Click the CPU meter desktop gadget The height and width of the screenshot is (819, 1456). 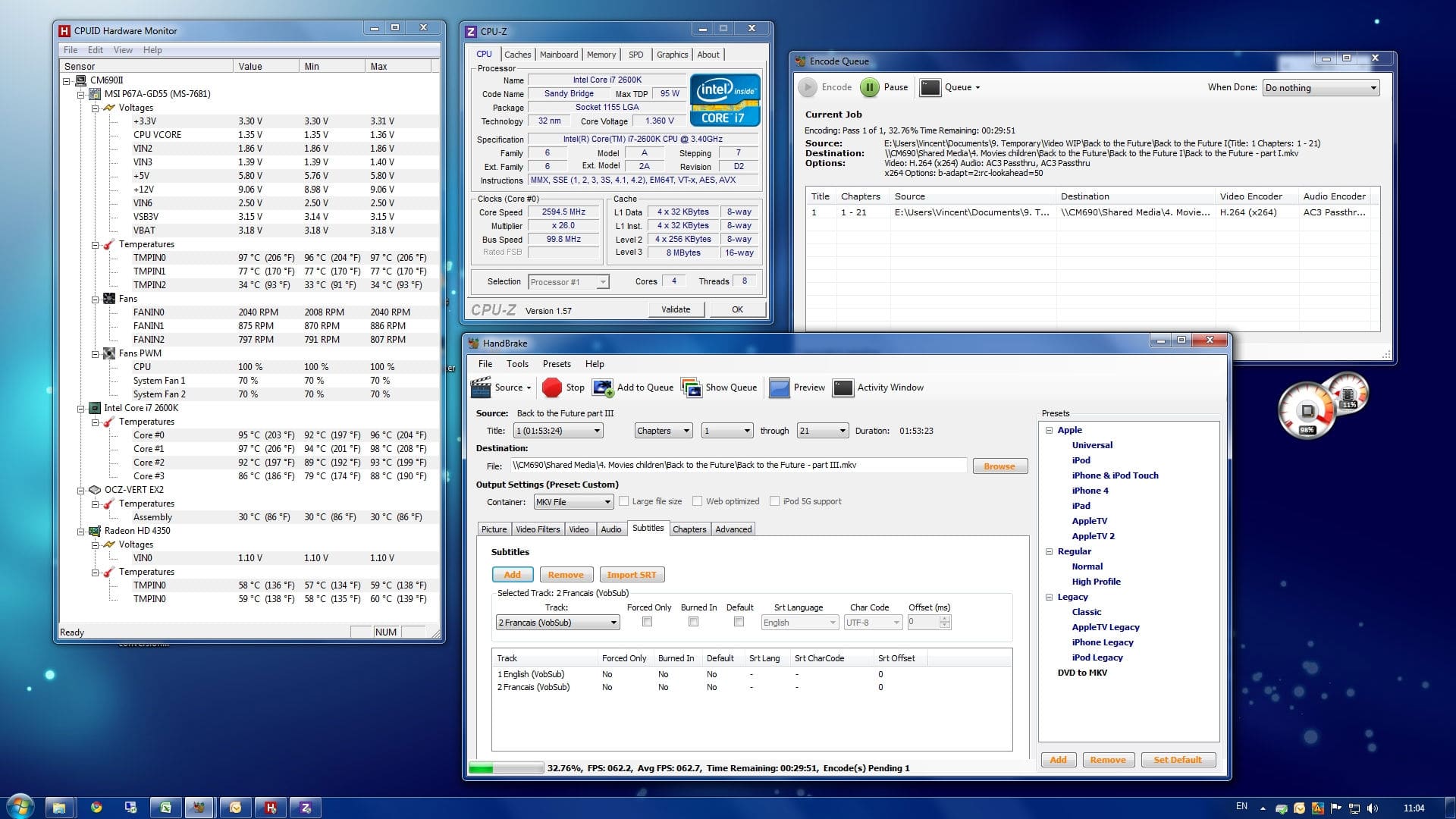tap(1307, 411)
